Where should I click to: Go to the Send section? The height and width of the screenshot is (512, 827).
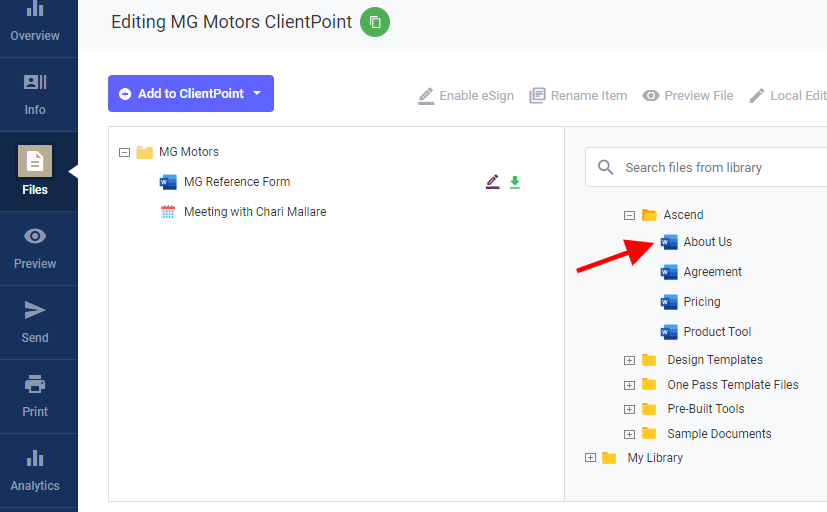click(x=35, y=323)
